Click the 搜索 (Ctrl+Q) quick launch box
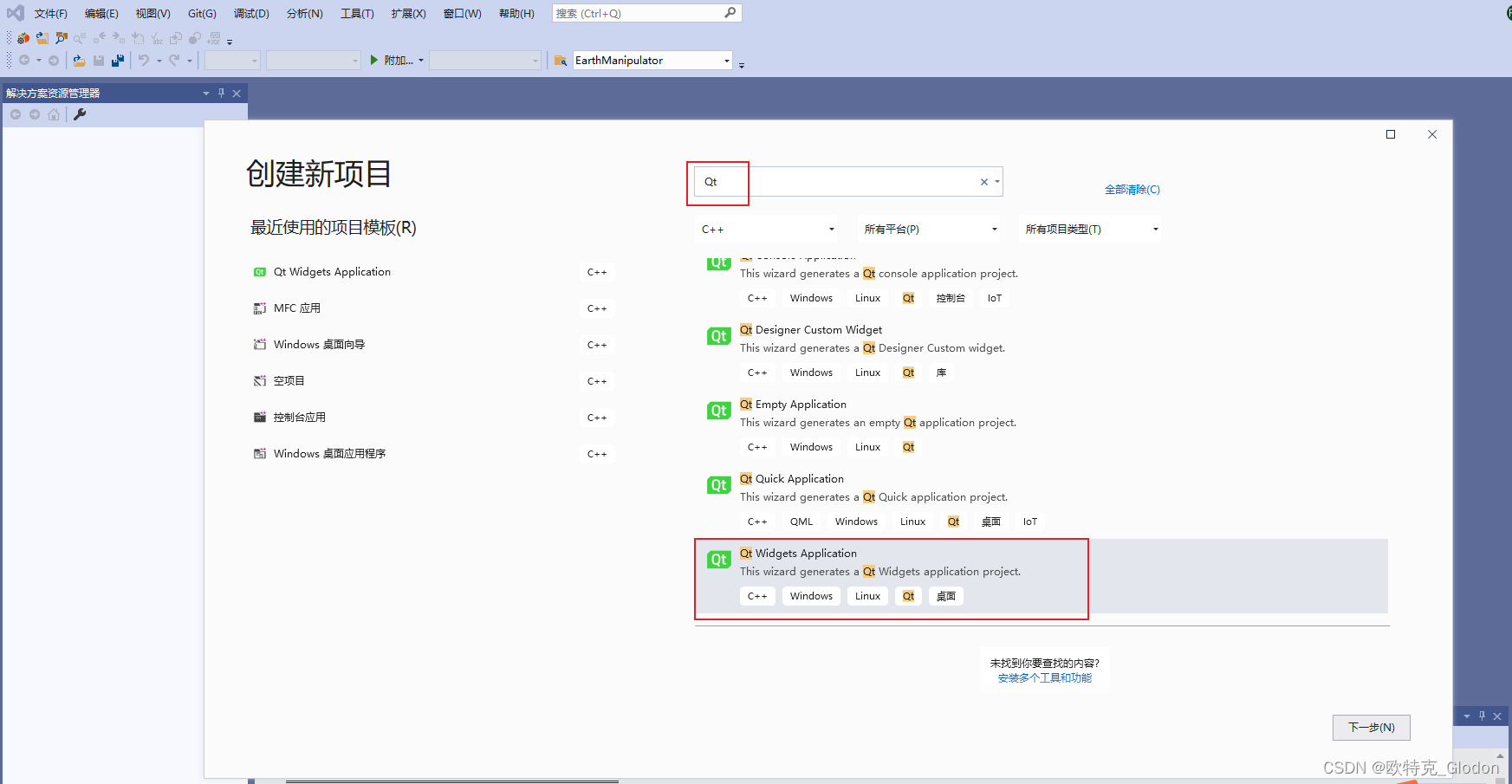 [x=646, y=13]
